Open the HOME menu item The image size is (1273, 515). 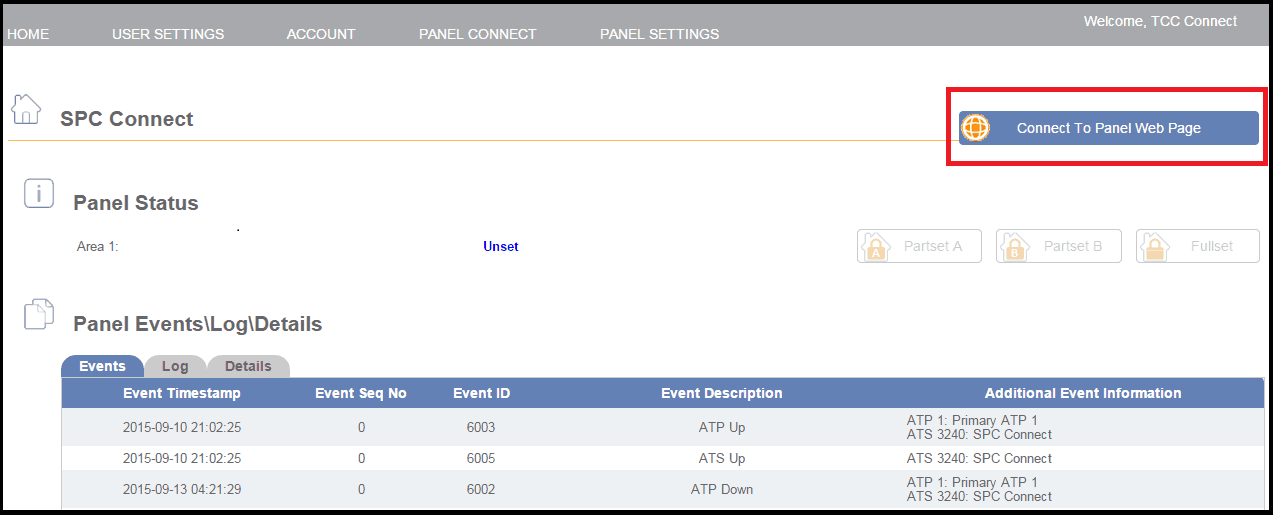pos(28,34)
